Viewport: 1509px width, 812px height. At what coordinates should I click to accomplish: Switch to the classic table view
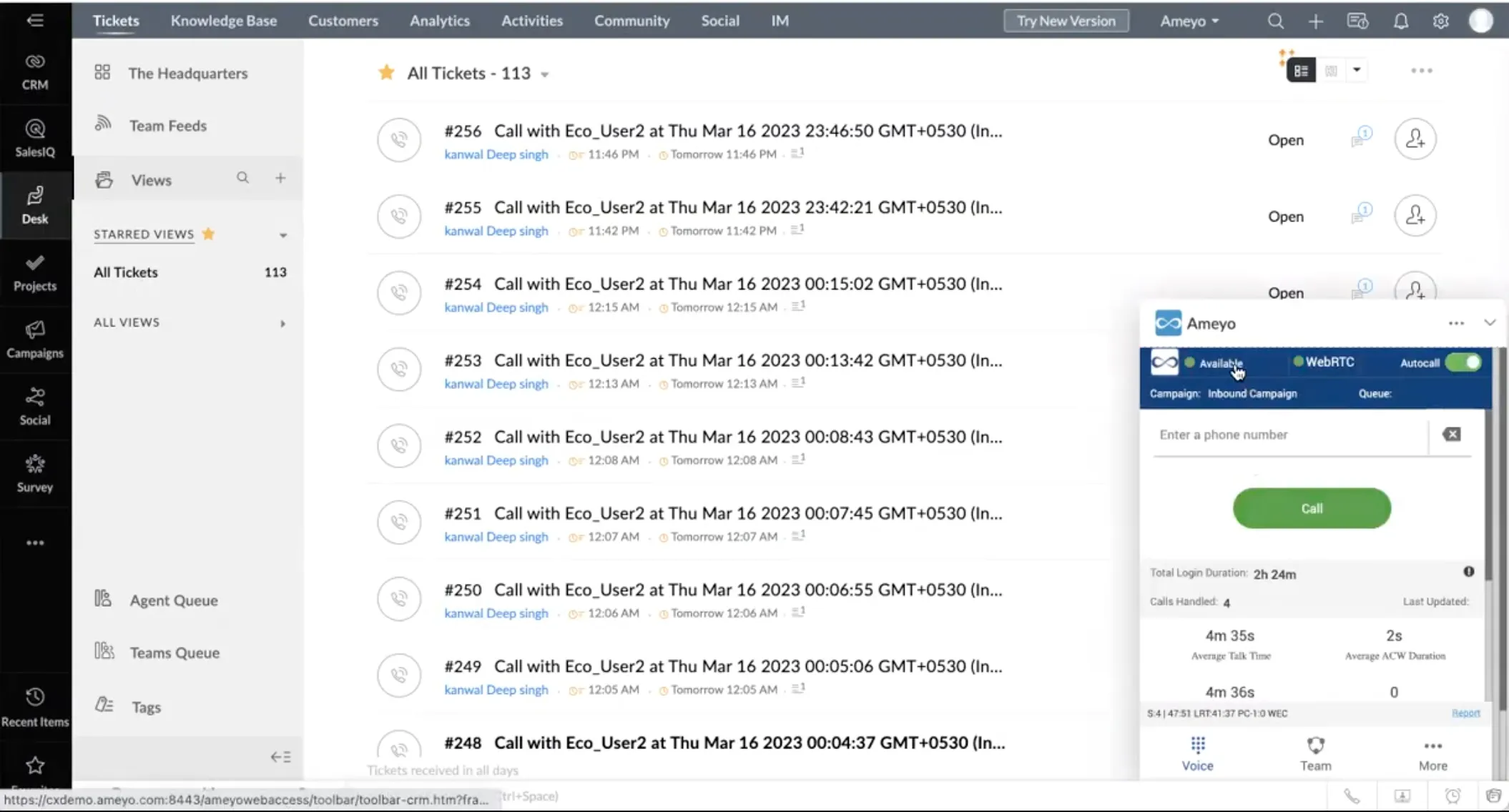point(1331,70)
